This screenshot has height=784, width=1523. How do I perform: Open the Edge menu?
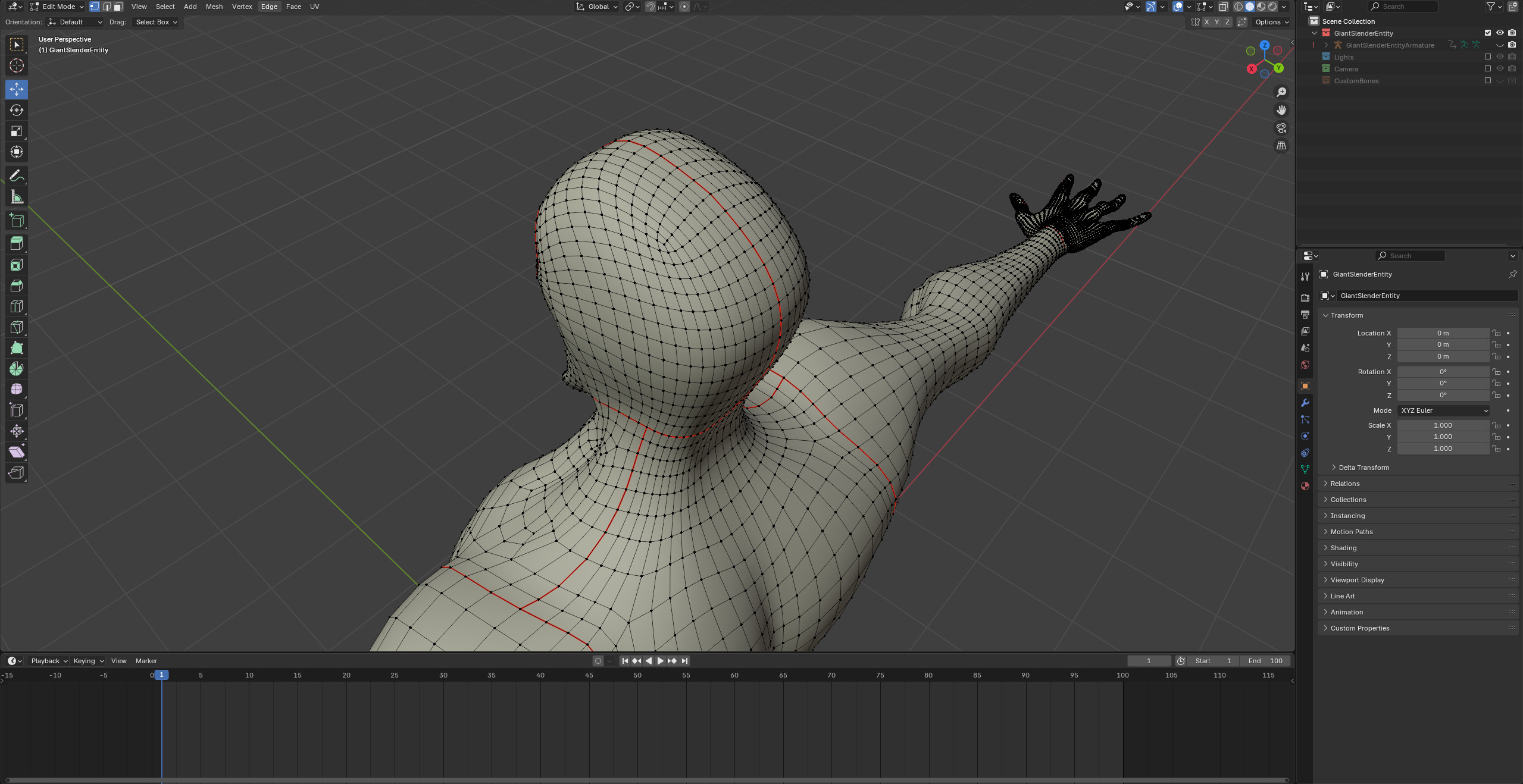pos(269,7)
